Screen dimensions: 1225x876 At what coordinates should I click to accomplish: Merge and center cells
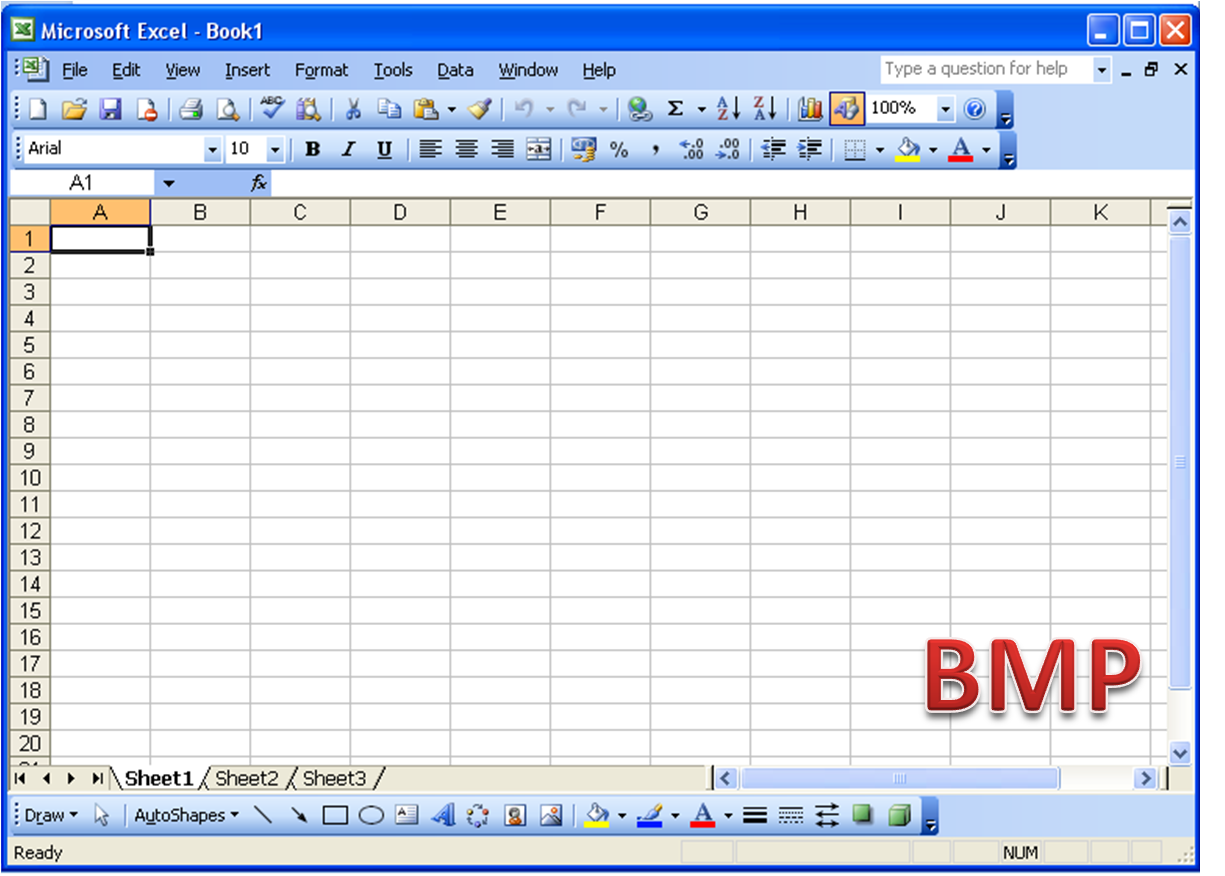click(539, 150)
